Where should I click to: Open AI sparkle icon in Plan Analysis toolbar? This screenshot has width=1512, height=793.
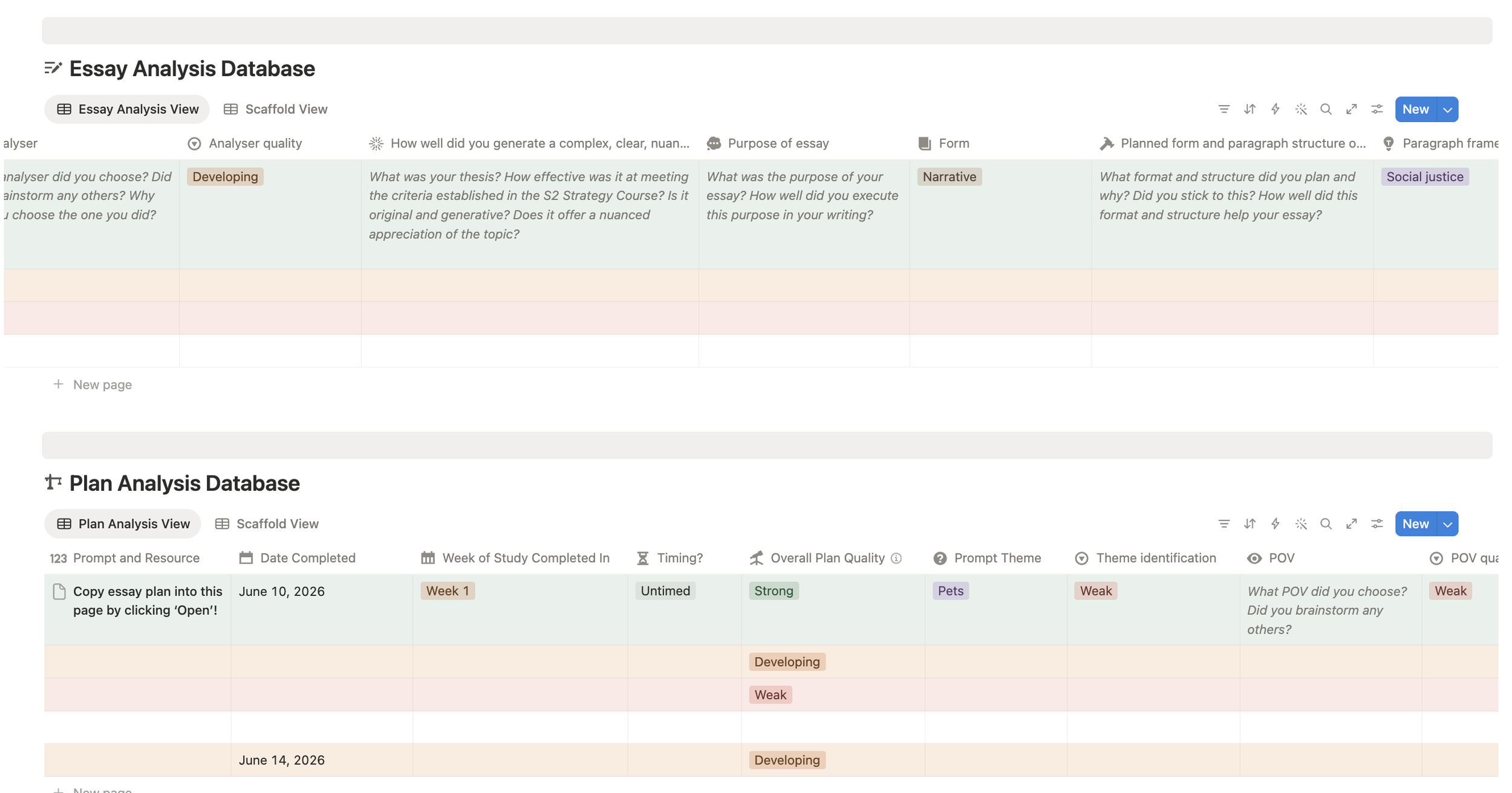pos(1300,524)
